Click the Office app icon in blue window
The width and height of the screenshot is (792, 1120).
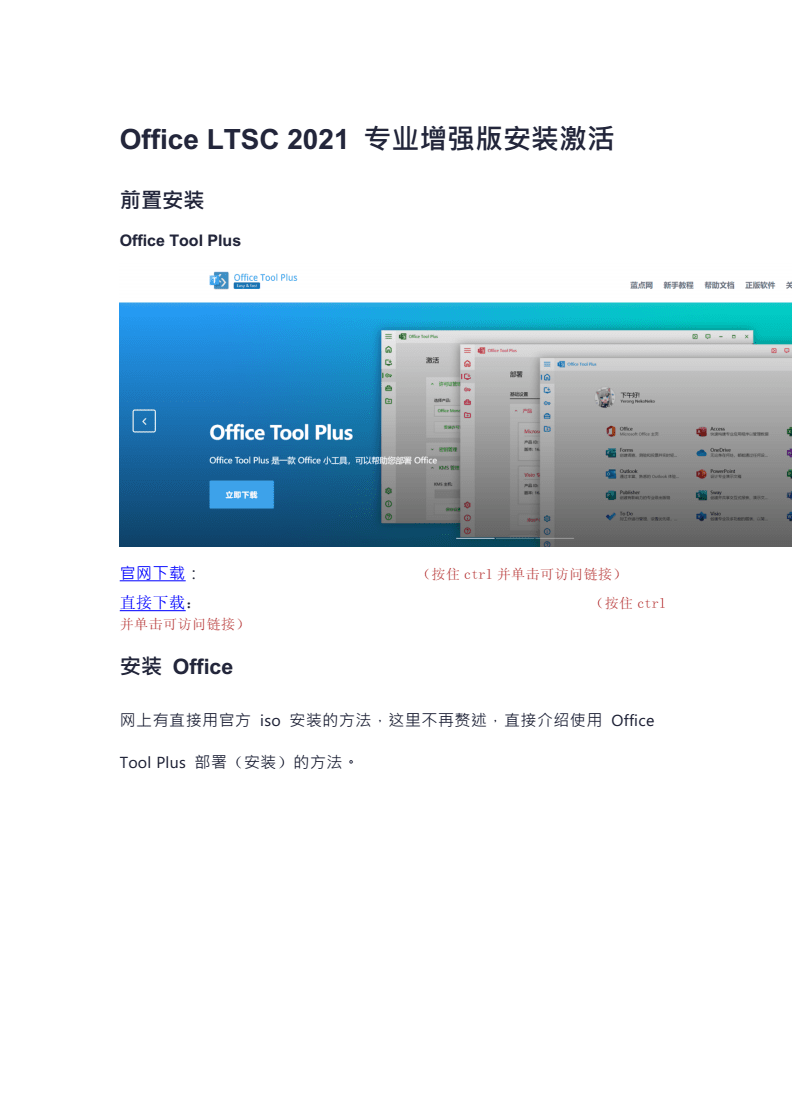(x=611, y=431)
